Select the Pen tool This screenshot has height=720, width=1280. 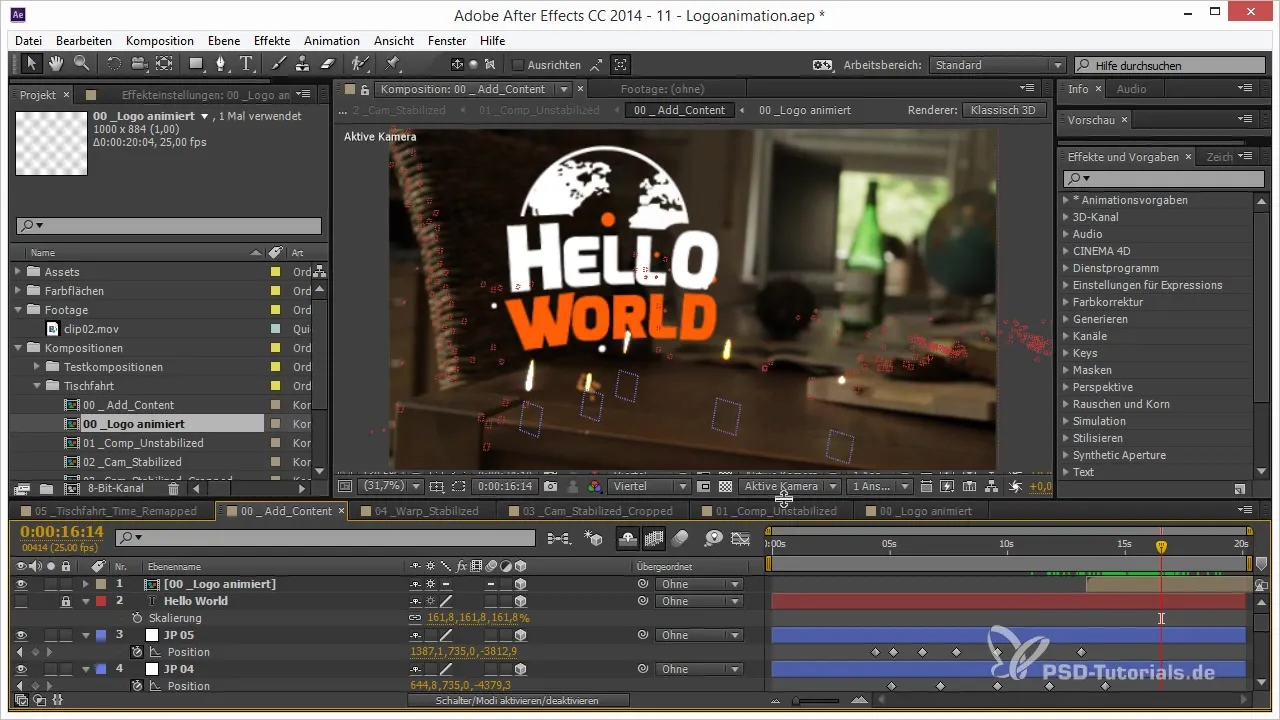pos(222,64)
